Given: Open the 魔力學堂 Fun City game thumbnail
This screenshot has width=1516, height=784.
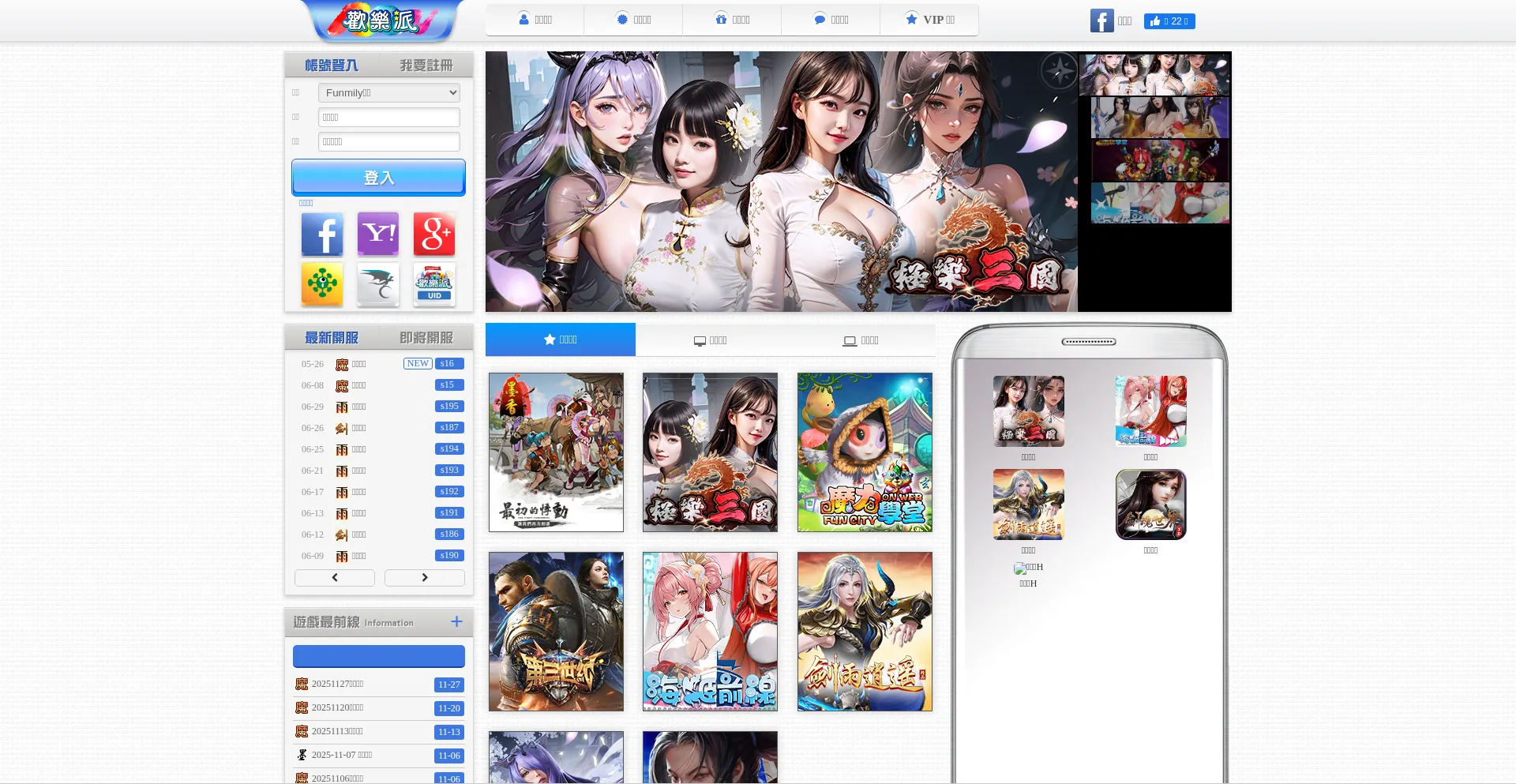Looking at the screenshot, I should click(865, 452).
